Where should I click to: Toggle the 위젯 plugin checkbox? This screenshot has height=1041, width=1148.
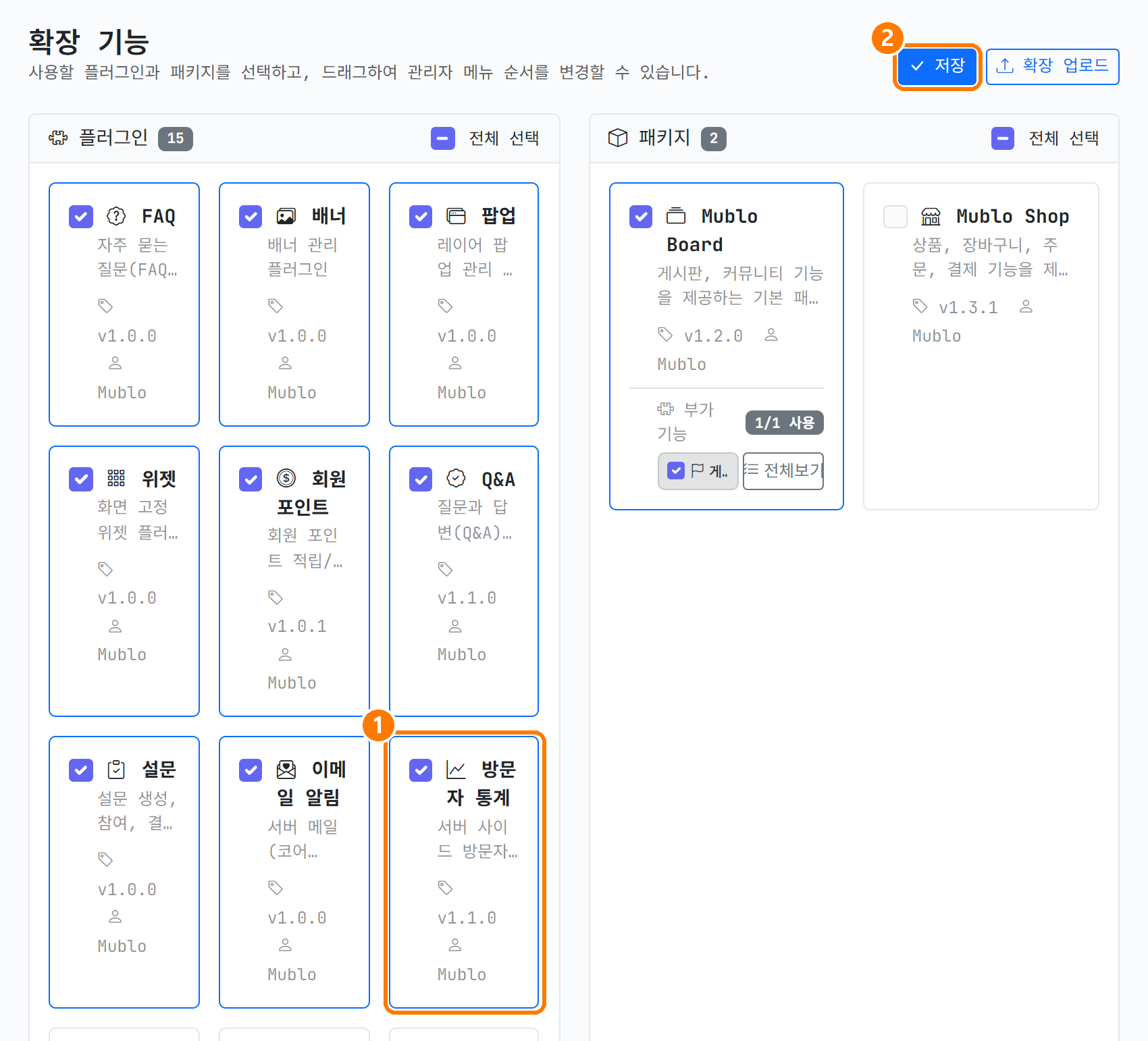(81, 479)
